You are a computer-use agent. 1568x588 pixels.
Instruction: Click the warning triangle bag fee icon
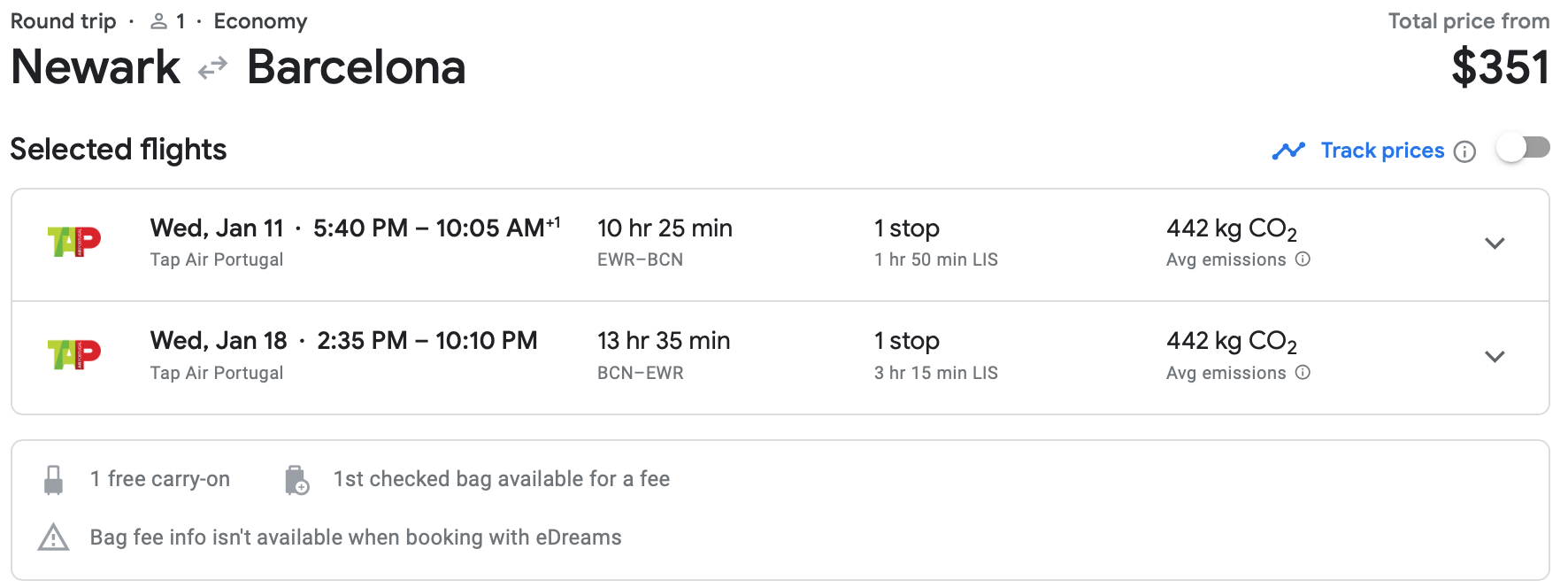54,538
